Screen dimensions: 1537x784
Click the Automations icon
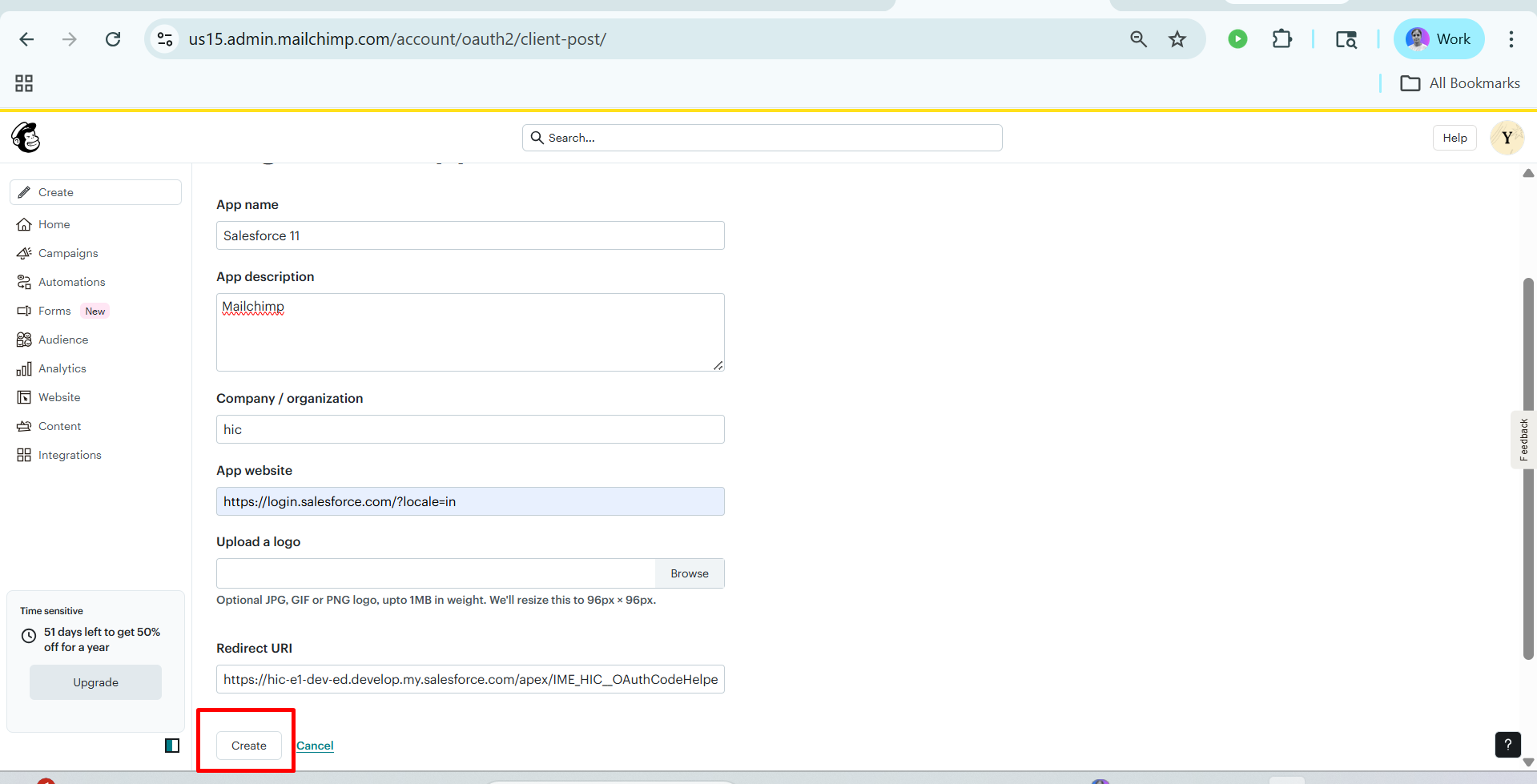click(24, 282)
